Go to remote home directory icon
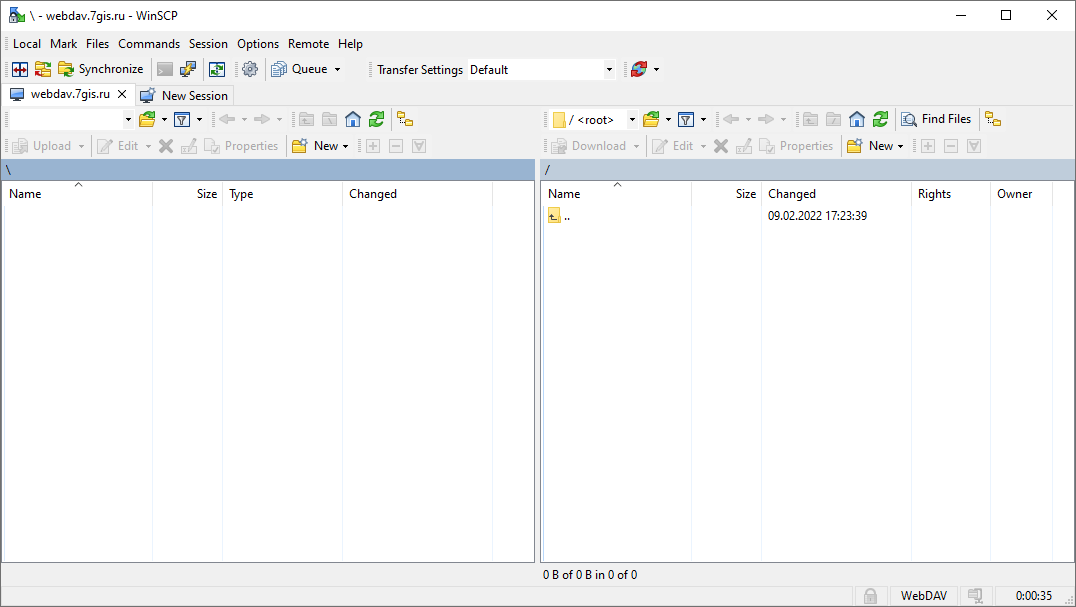 pos(857,119)
